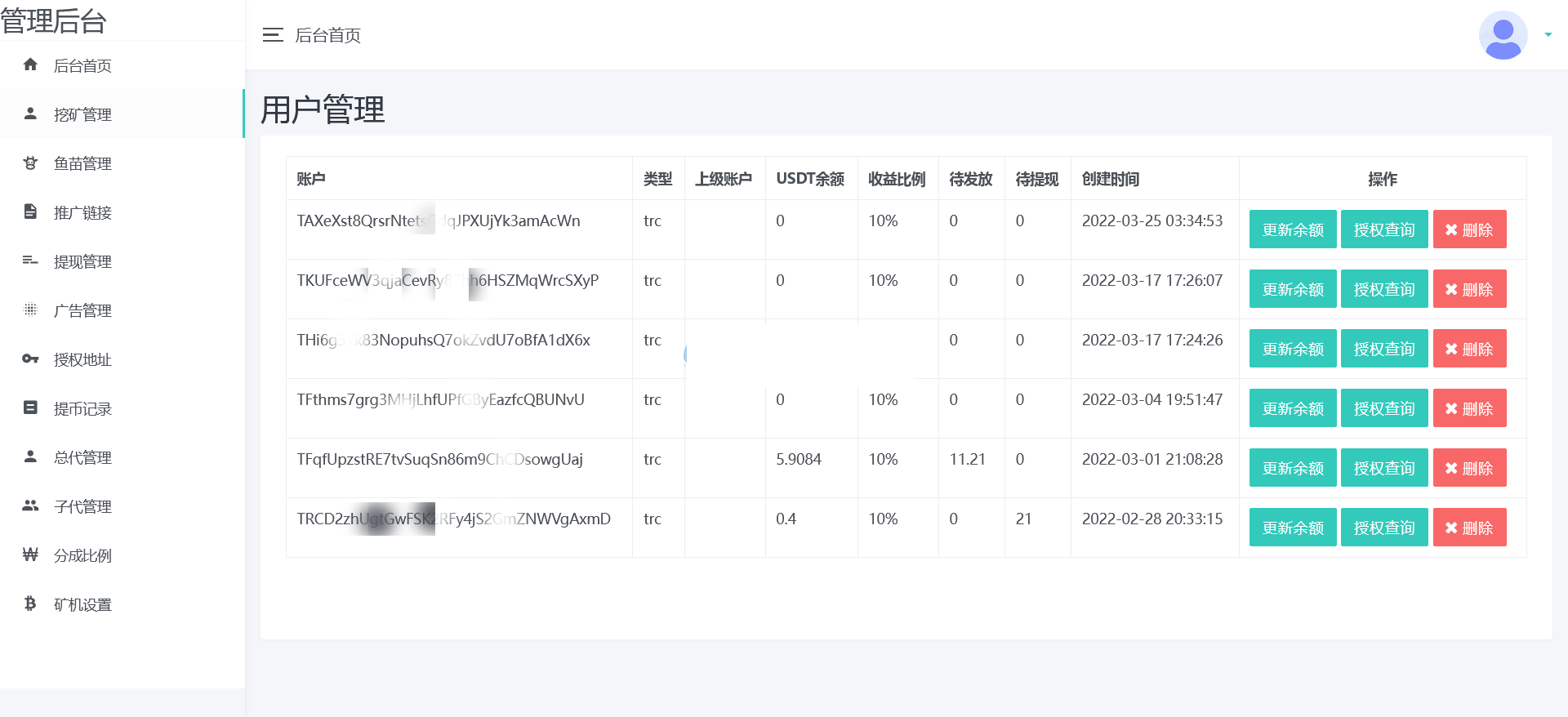1568x717 pixels.
Task: Click 更新余额 for the TAXeXst8 account
Action: pos(1292,229)
